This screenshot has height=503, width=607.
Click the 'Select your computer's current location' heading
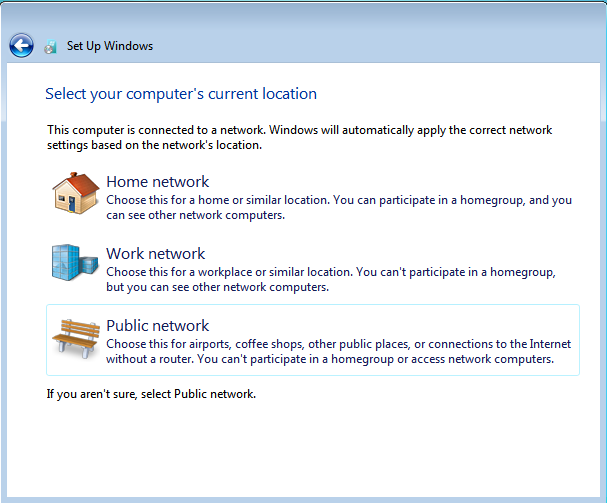click(181, 94)
